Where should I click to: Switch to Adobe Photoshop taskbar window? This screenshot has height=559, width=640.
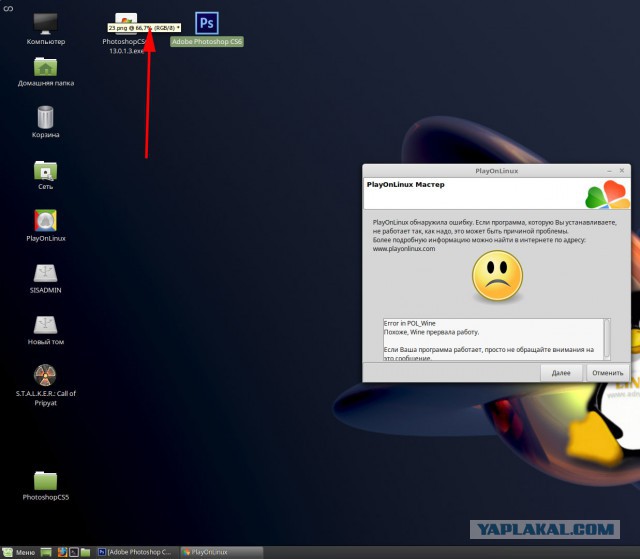137,552
